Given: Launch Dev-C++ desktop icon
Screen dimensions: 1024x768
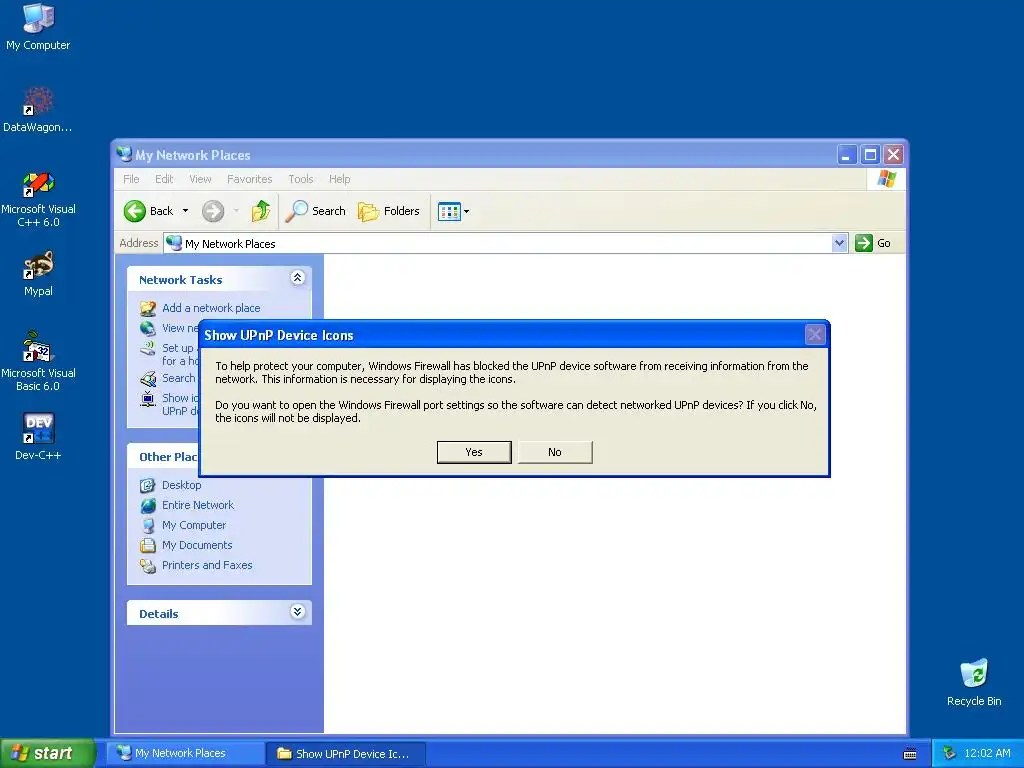Looking at the screenshot, I should click(38, 436).
